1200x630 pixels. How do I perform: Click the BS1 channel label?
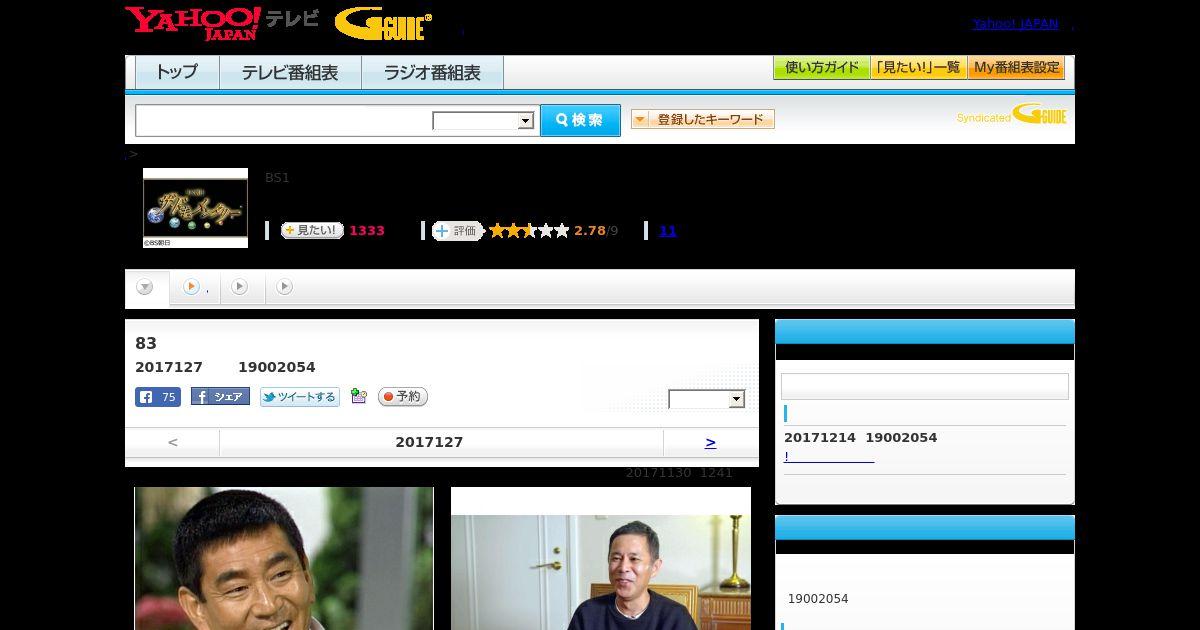point(277,178)
